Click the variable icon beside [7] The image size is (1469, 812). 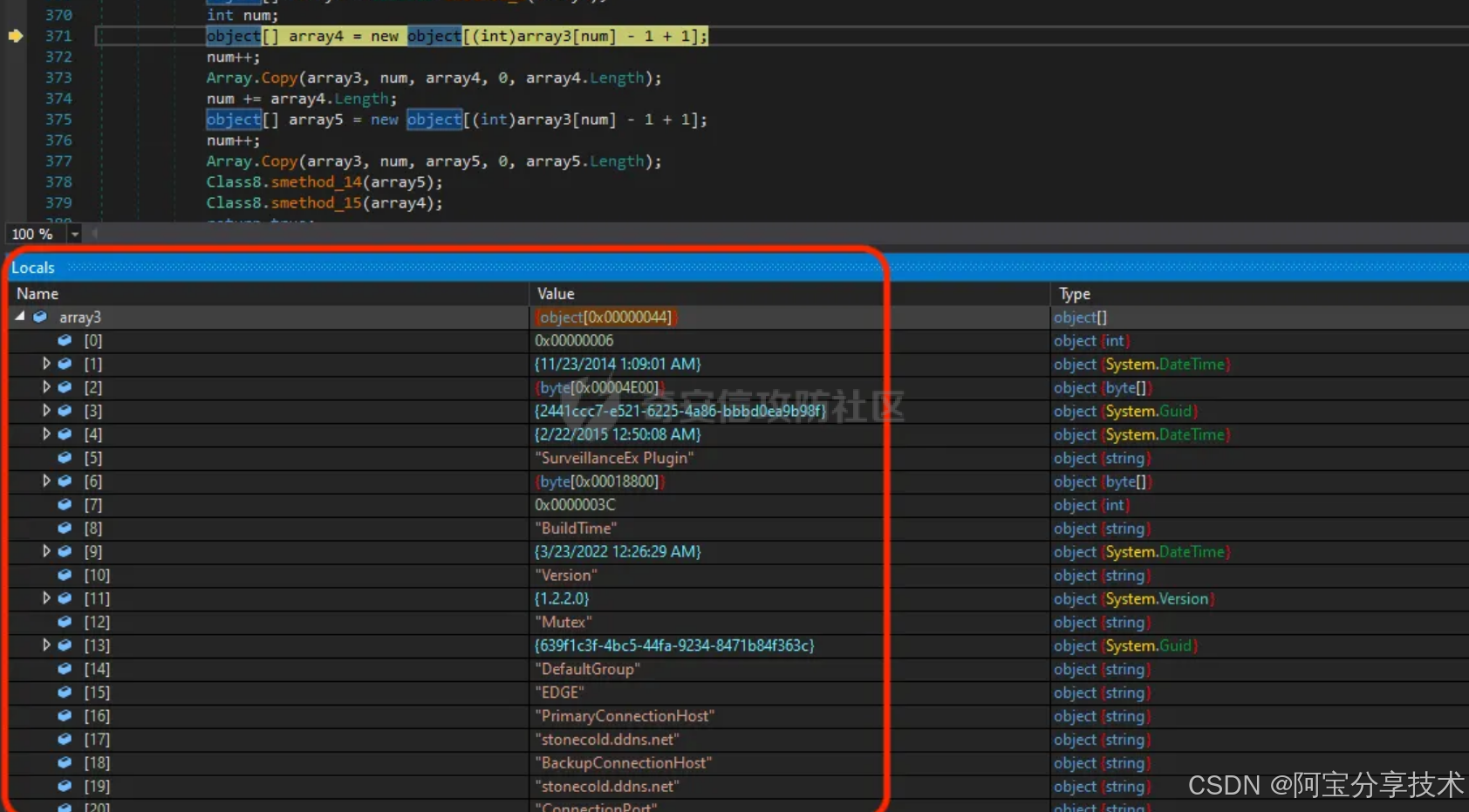[x=65, y=505]
